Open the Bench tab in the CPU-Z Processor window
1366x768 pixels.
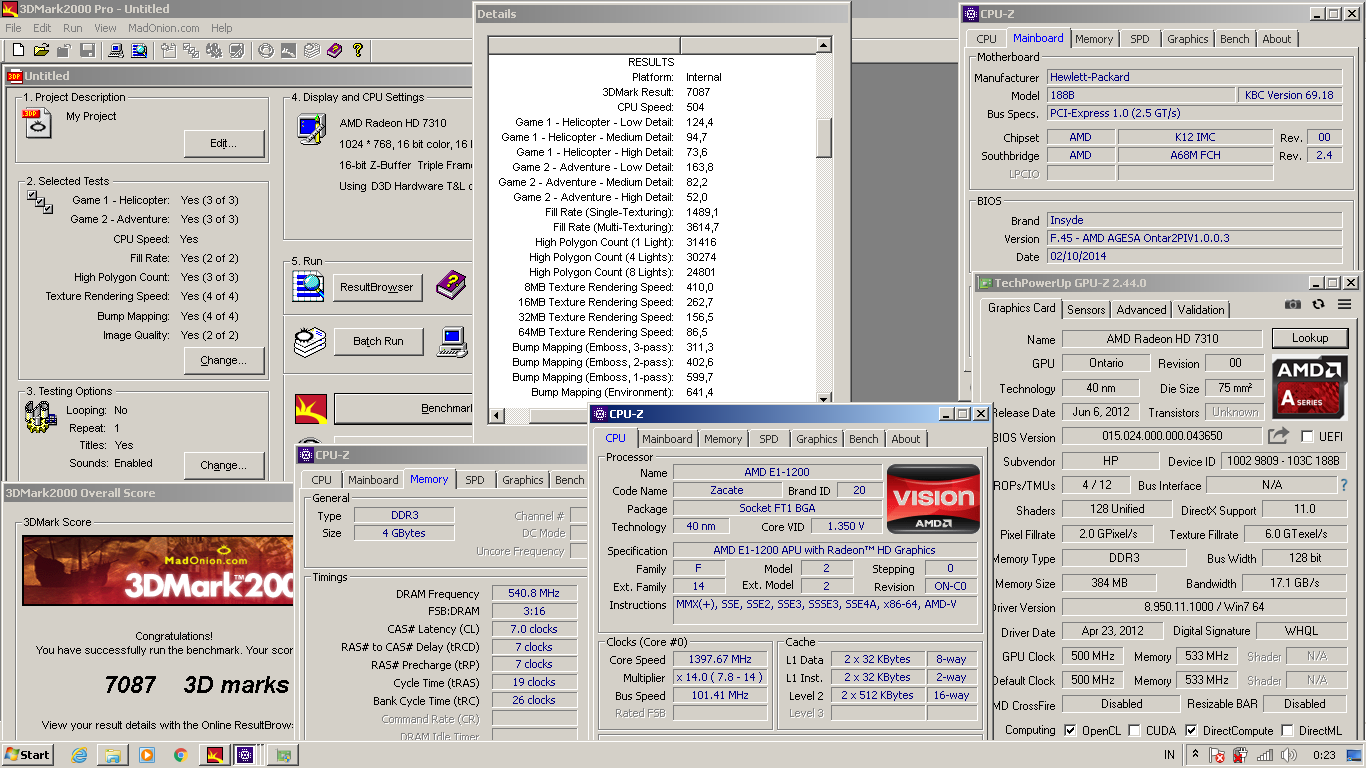point(864,439)
